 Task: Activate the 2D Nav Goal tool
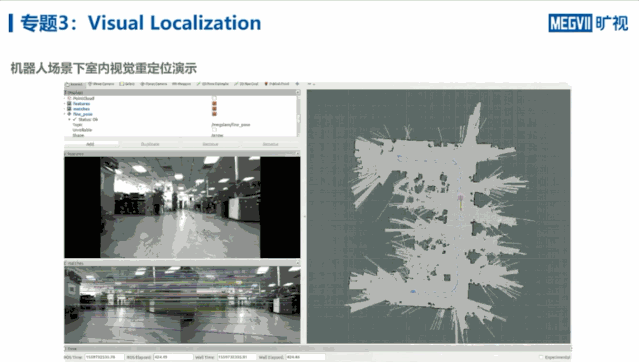pyautogui.click(x=246, y=84)
